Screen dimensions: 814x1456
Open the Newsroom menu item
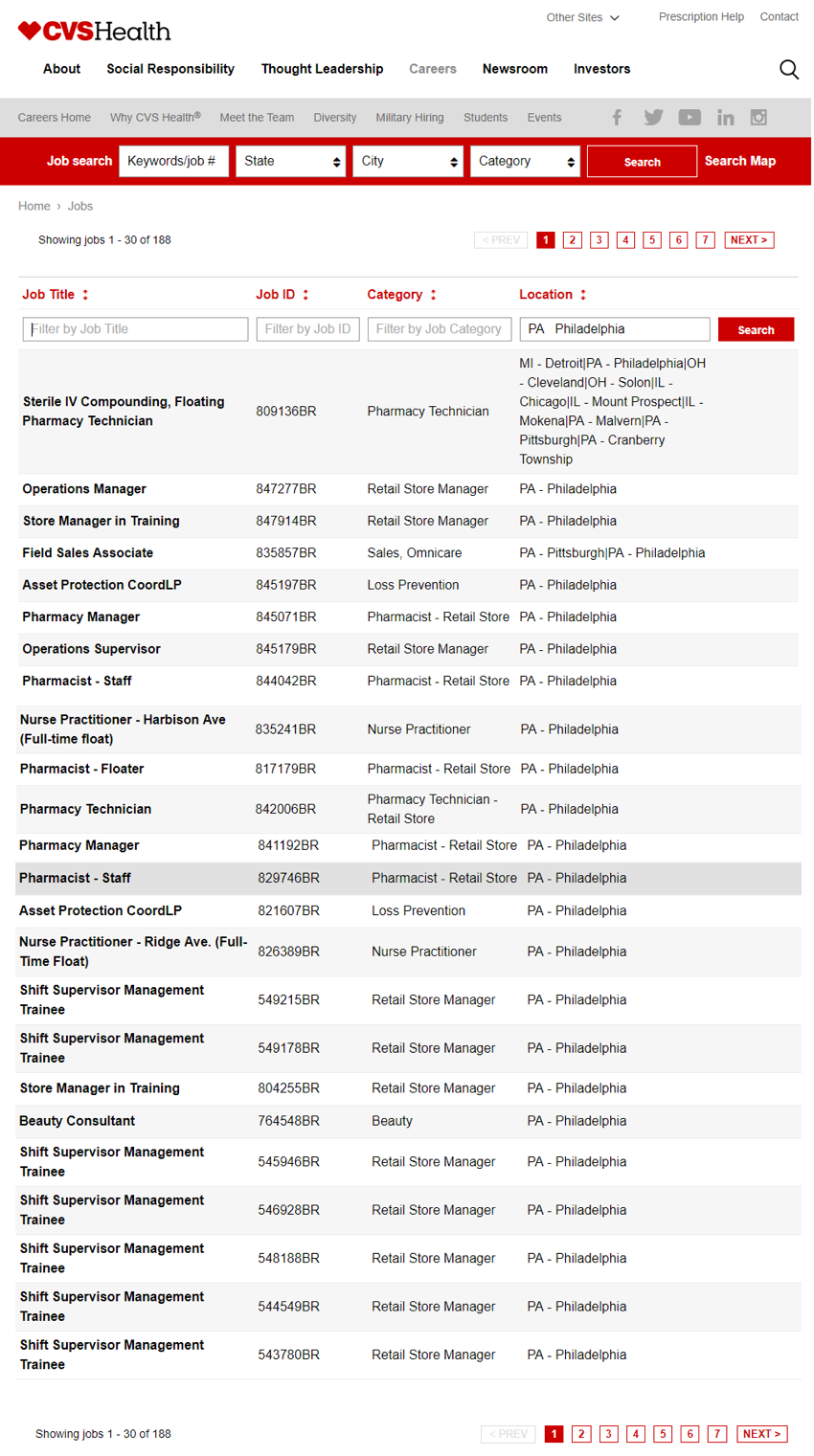coord(515,69)
